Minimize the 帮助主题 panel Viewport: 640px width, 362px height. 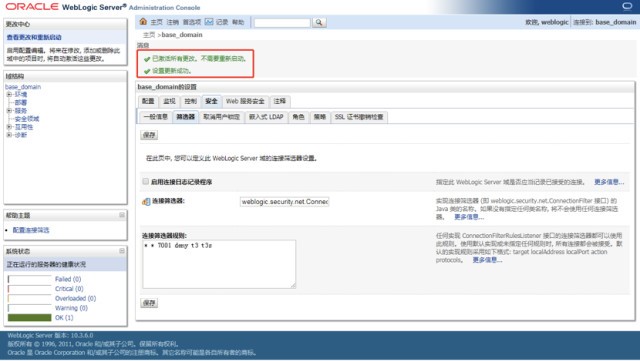122,215
